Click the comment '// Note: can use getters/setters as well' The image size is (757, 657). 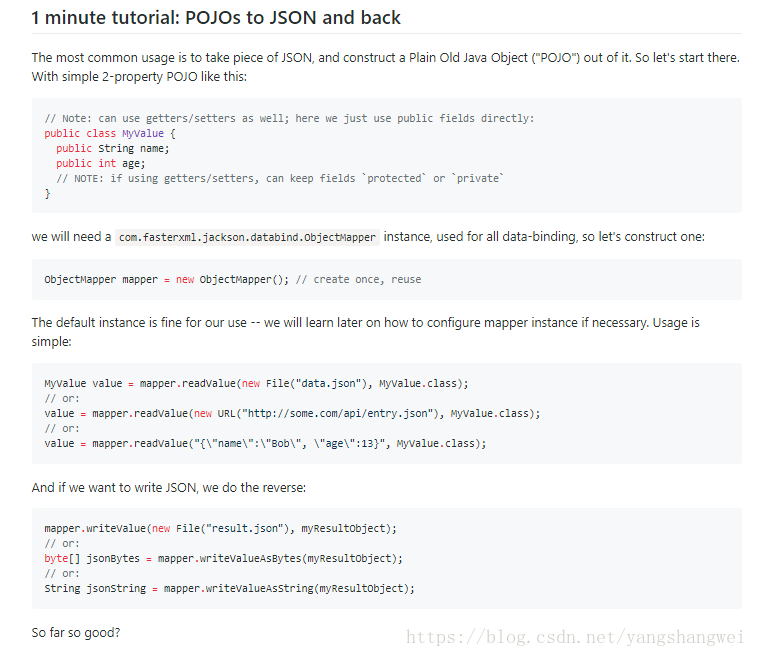pos(290,118)
